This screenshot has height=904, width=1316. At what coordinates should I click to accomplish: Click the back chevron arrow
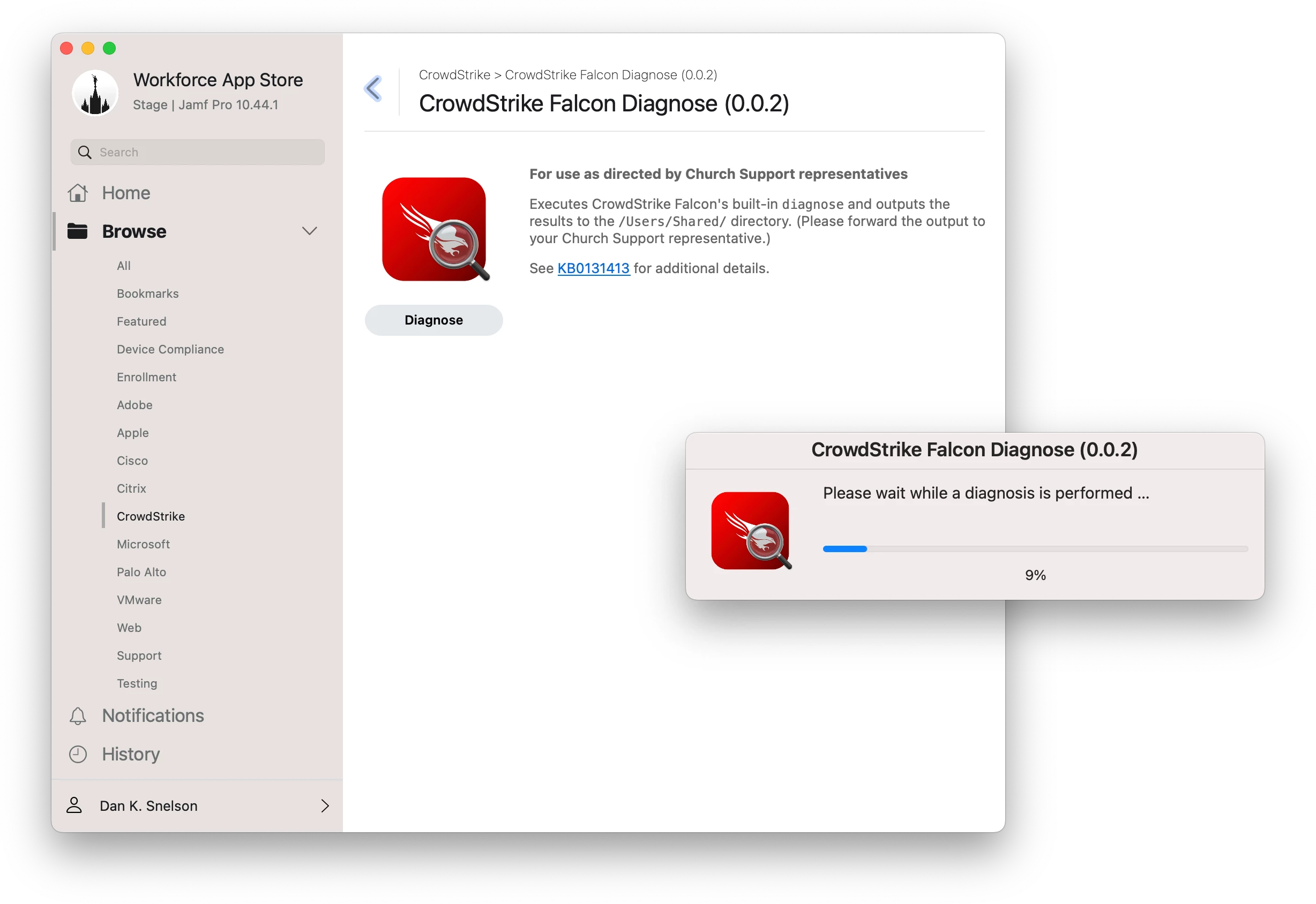373,88
